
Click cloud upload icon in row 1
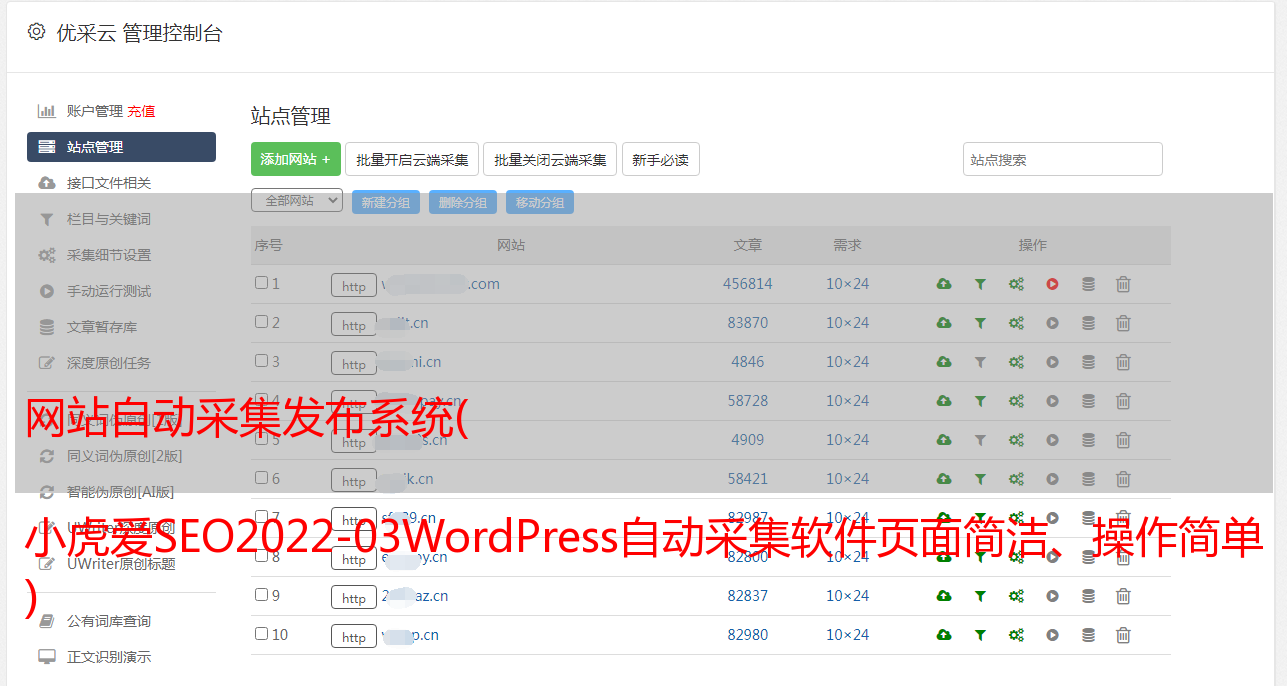[x=944, y=284]
